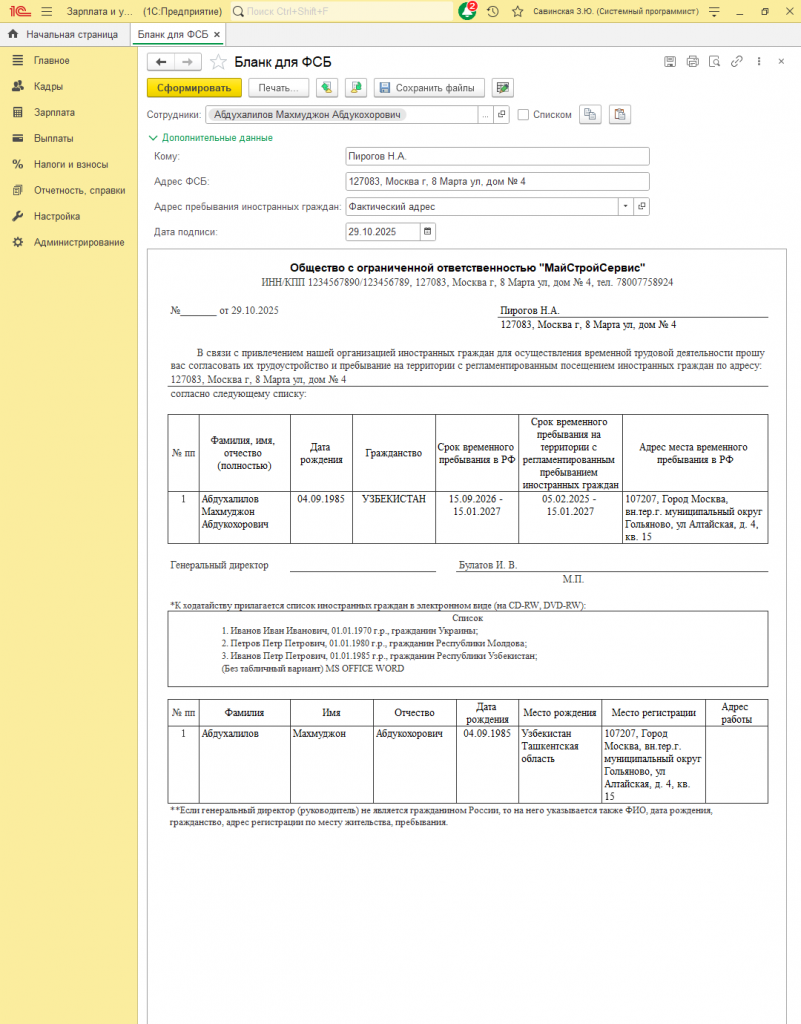
Task: Click the printer icon in header
Action: coord(693,61)
